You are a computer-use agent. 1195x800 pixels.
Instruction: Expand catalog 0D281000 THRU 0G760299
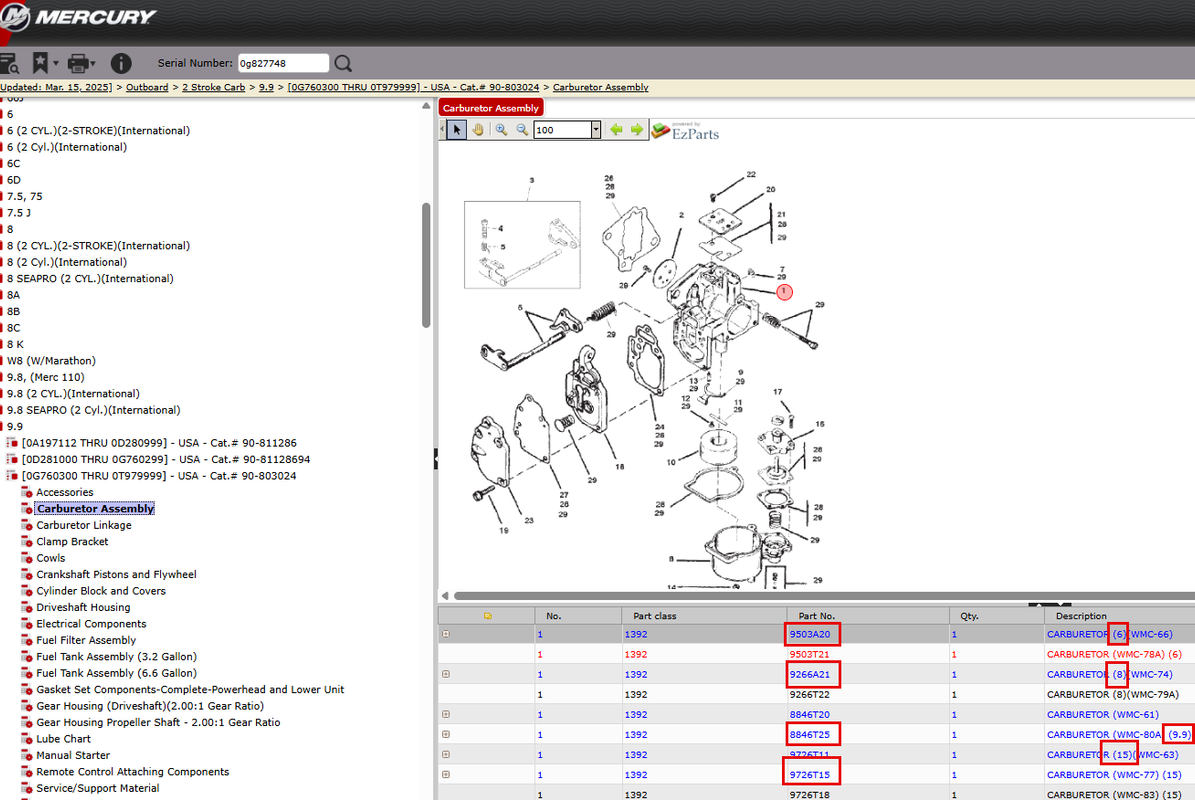[11, 459]
